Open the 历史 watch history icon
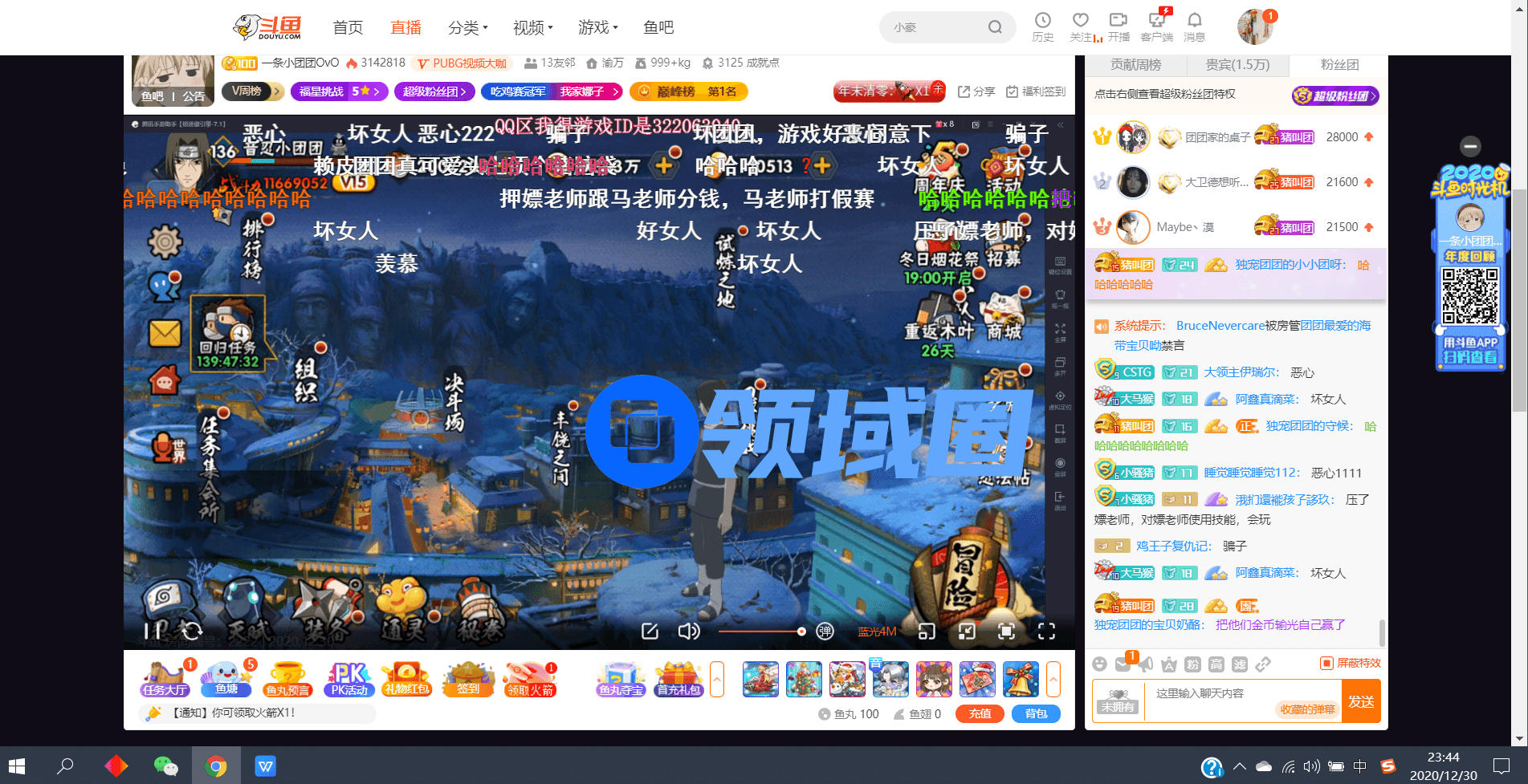Screen dimensions: 1528x784 point(1042,26)
